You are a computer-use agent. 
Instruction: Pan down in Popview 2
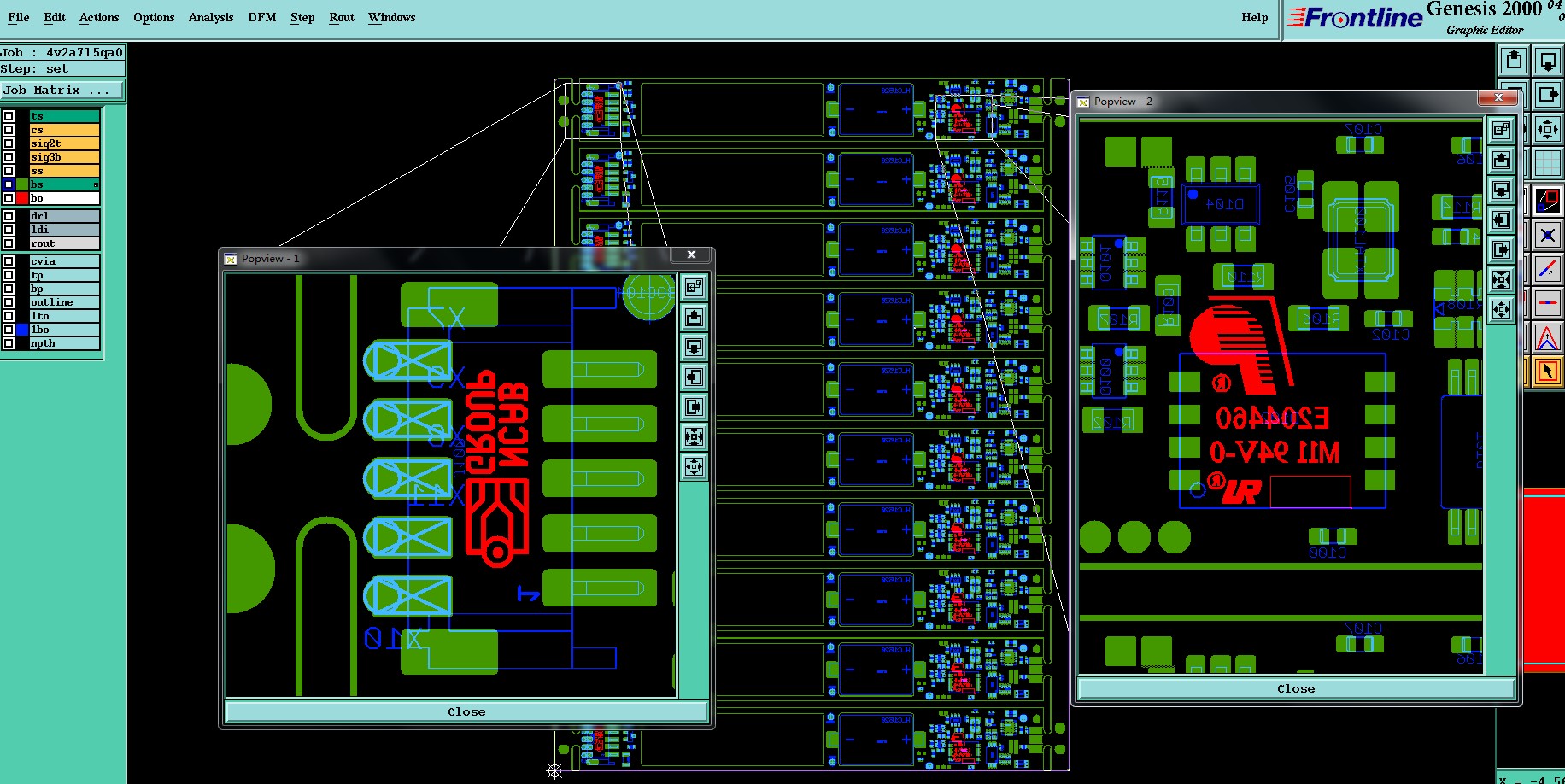point(1501,190)
